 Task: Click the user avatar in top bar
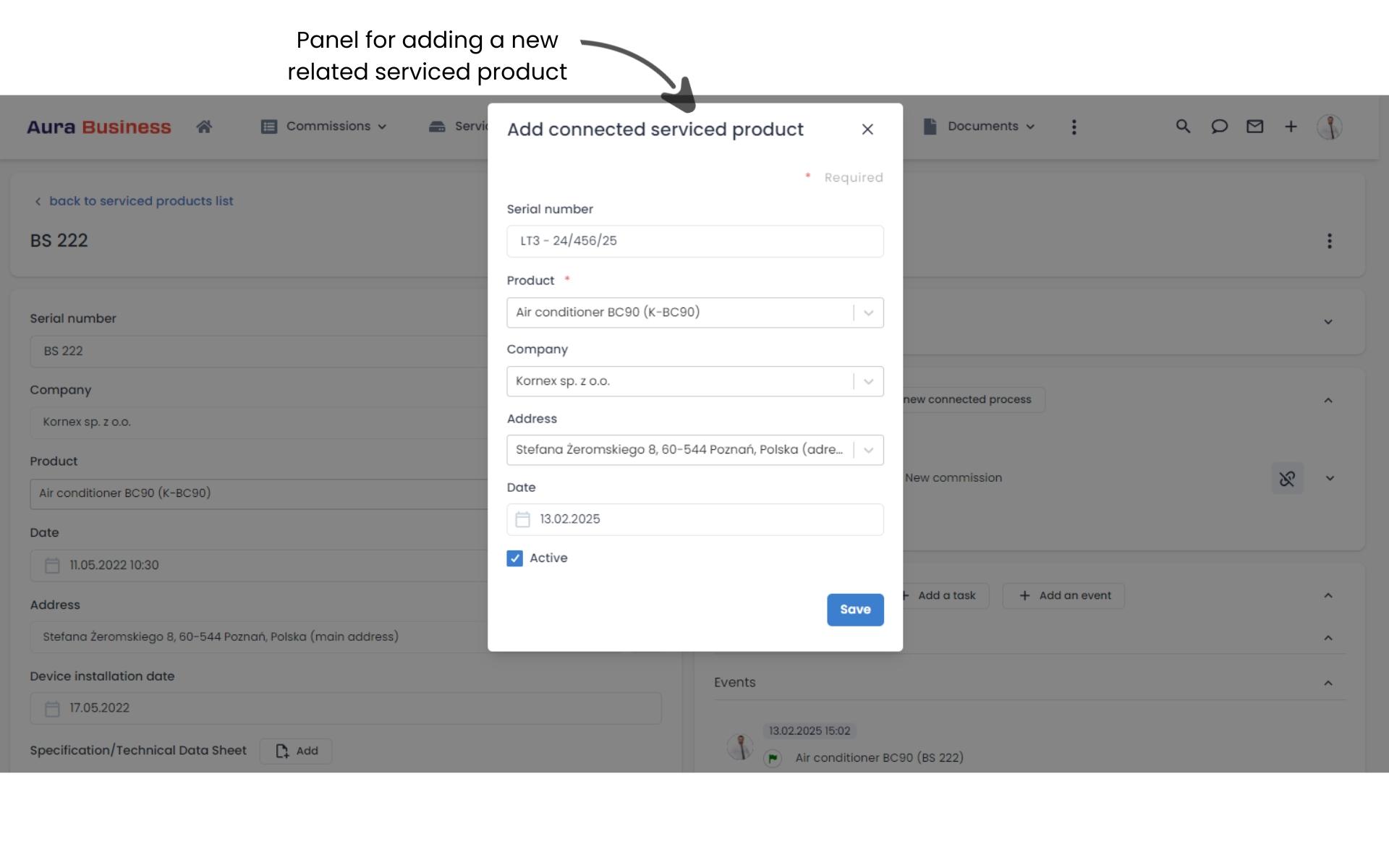(x=1329, y=127)
